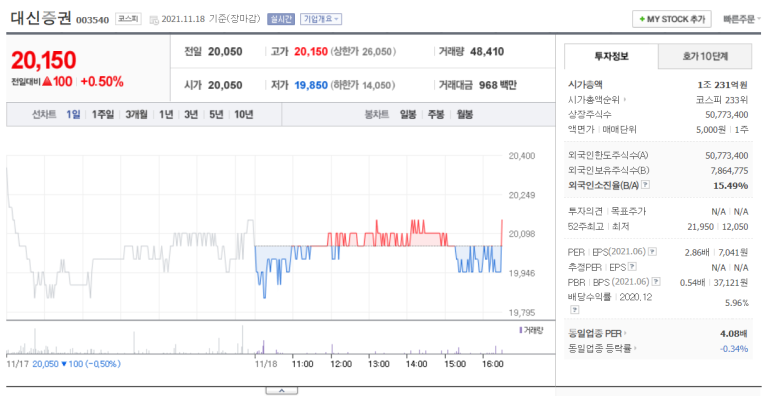This screenshot has height=396, width=773.
Task: Click the 액면가 value 5,000원
Action: click(711, 129)
